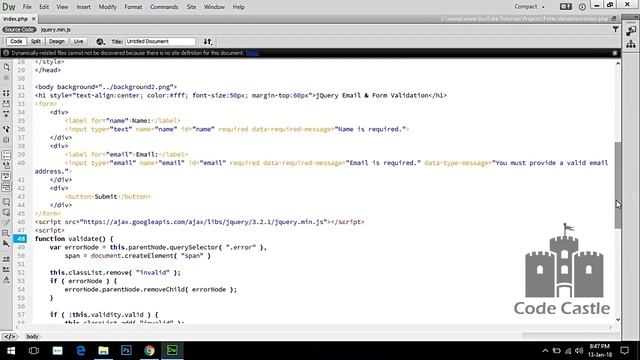Click the related files filter funnel icon
This screenshot has height=360, width=640.
[615, 29]
